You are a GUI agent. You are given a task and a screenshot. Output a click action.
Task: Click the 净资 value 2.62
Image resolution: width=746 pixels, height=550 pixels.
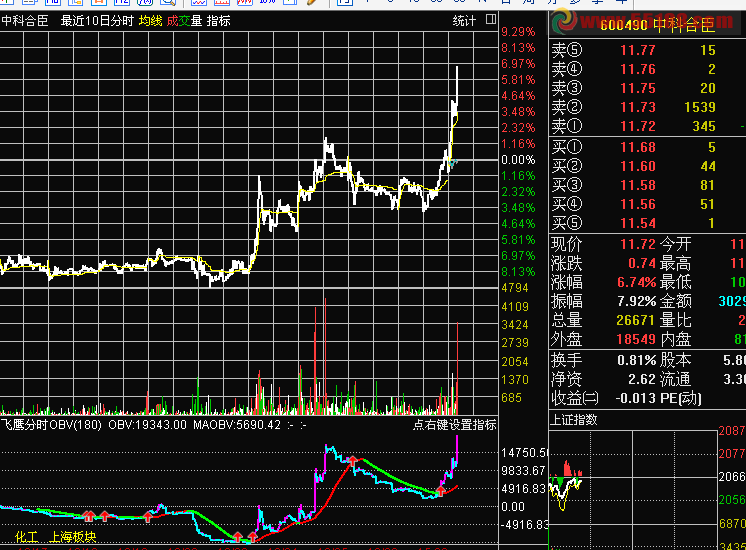[x=642, y=379]
